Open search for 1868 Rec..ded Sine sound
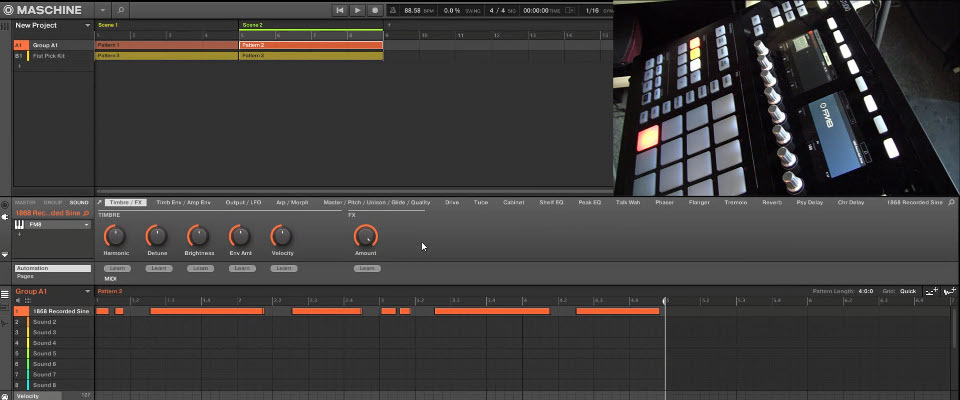The height and width of the screenshot is (400, 960). coord(86,213)
